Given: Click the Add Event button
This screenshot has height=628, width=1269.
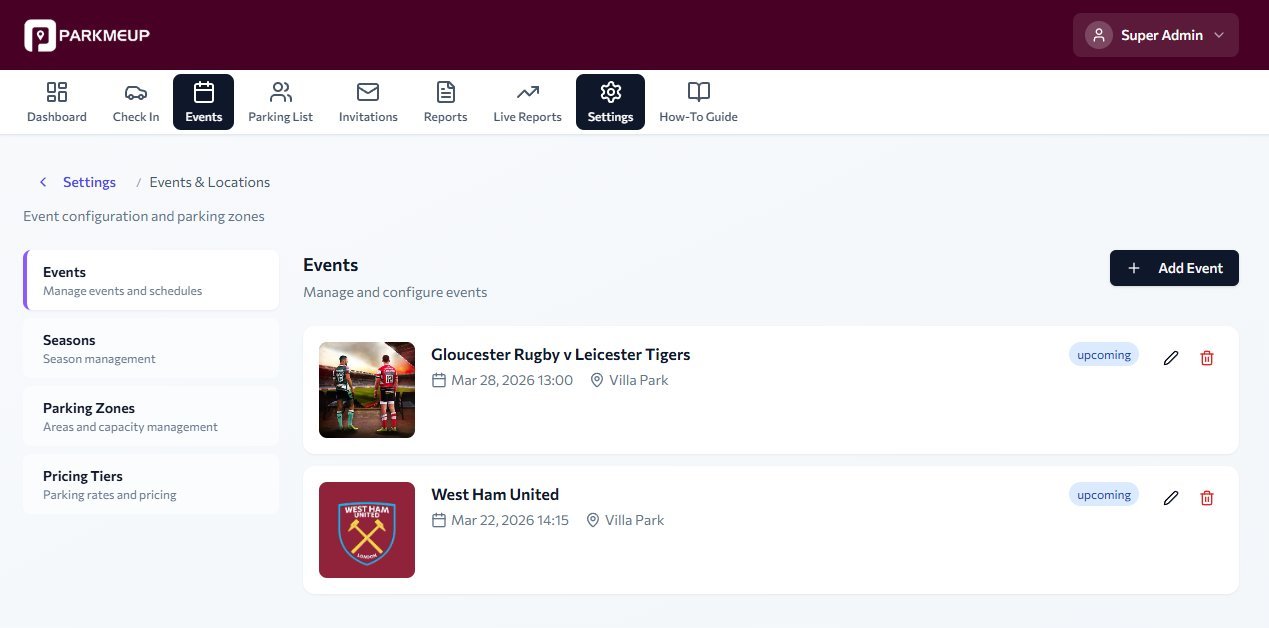Looking at the screenshot, I should [1174, 268].
